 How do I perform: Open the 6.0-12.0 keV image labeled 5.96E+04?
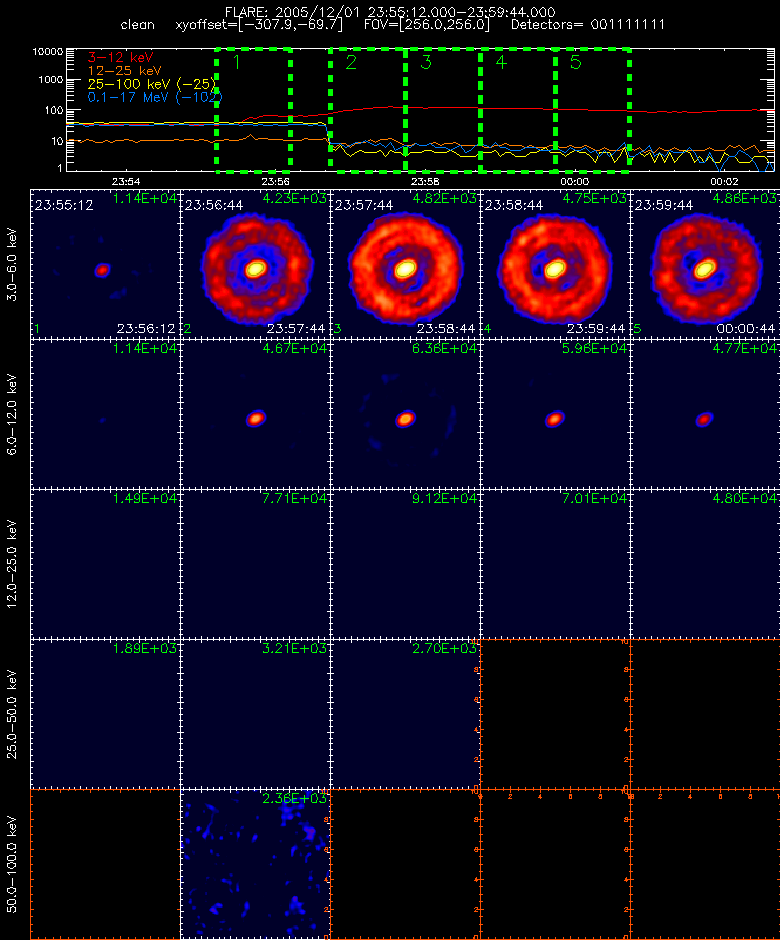point(555,414)
